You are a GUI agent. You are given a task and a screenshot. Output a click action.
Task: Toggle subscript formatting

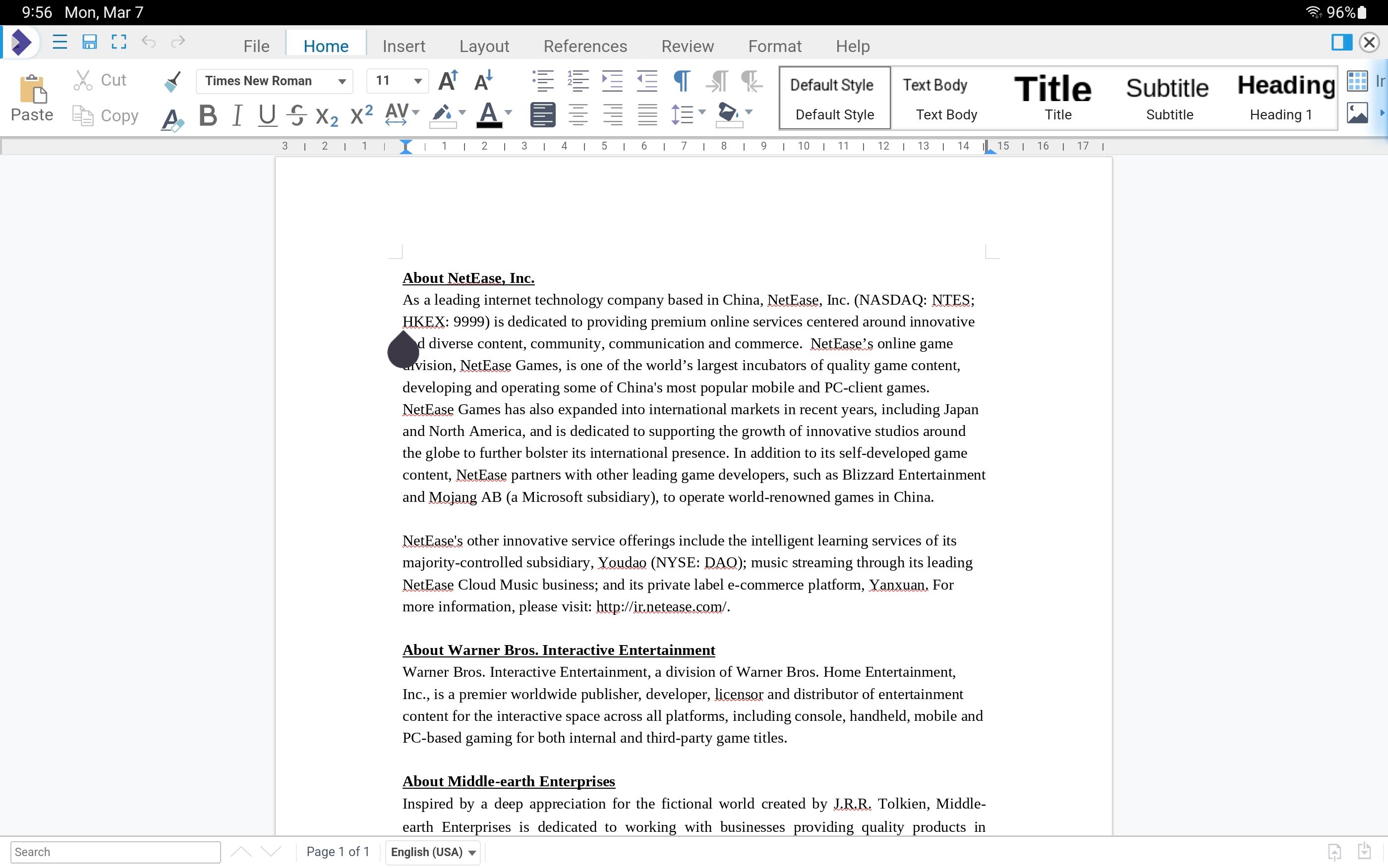pyautogui.click(x=327, y=117)
